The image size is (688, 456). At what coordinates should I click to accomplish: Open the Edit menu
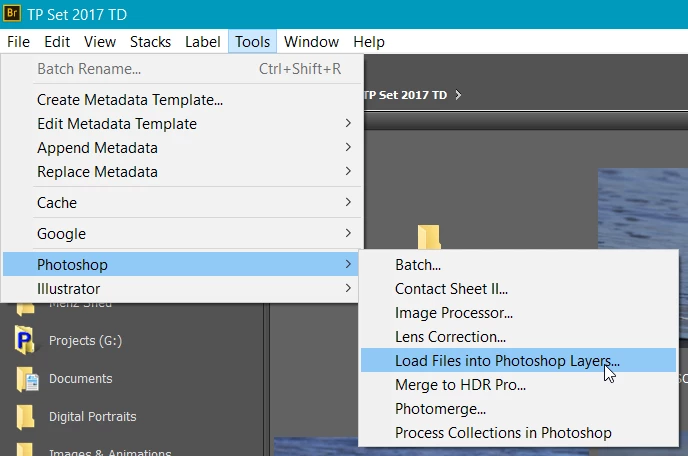click(57, 42)
